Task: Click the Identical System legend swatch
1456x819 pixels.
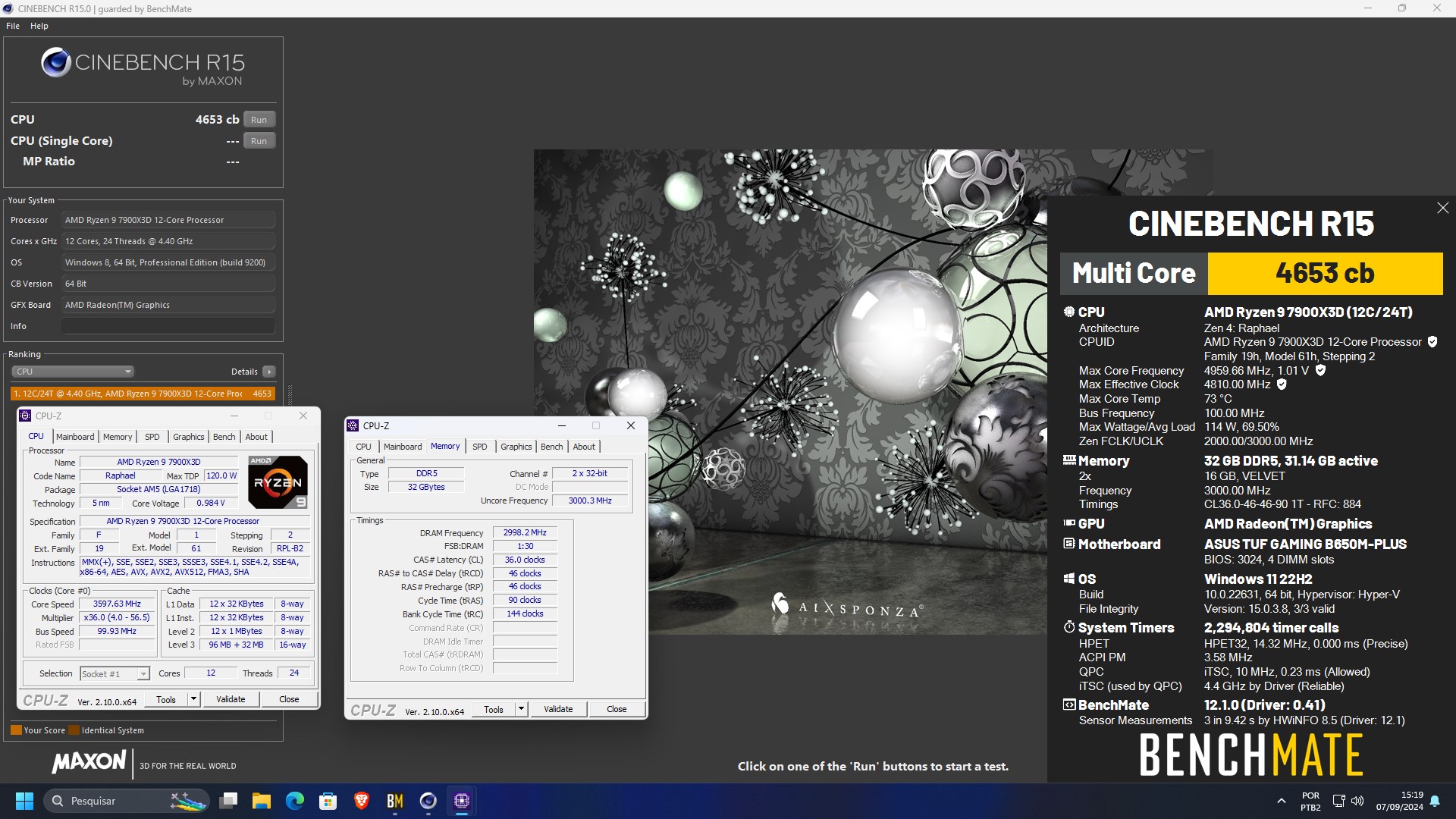Action: pos(74,730)
